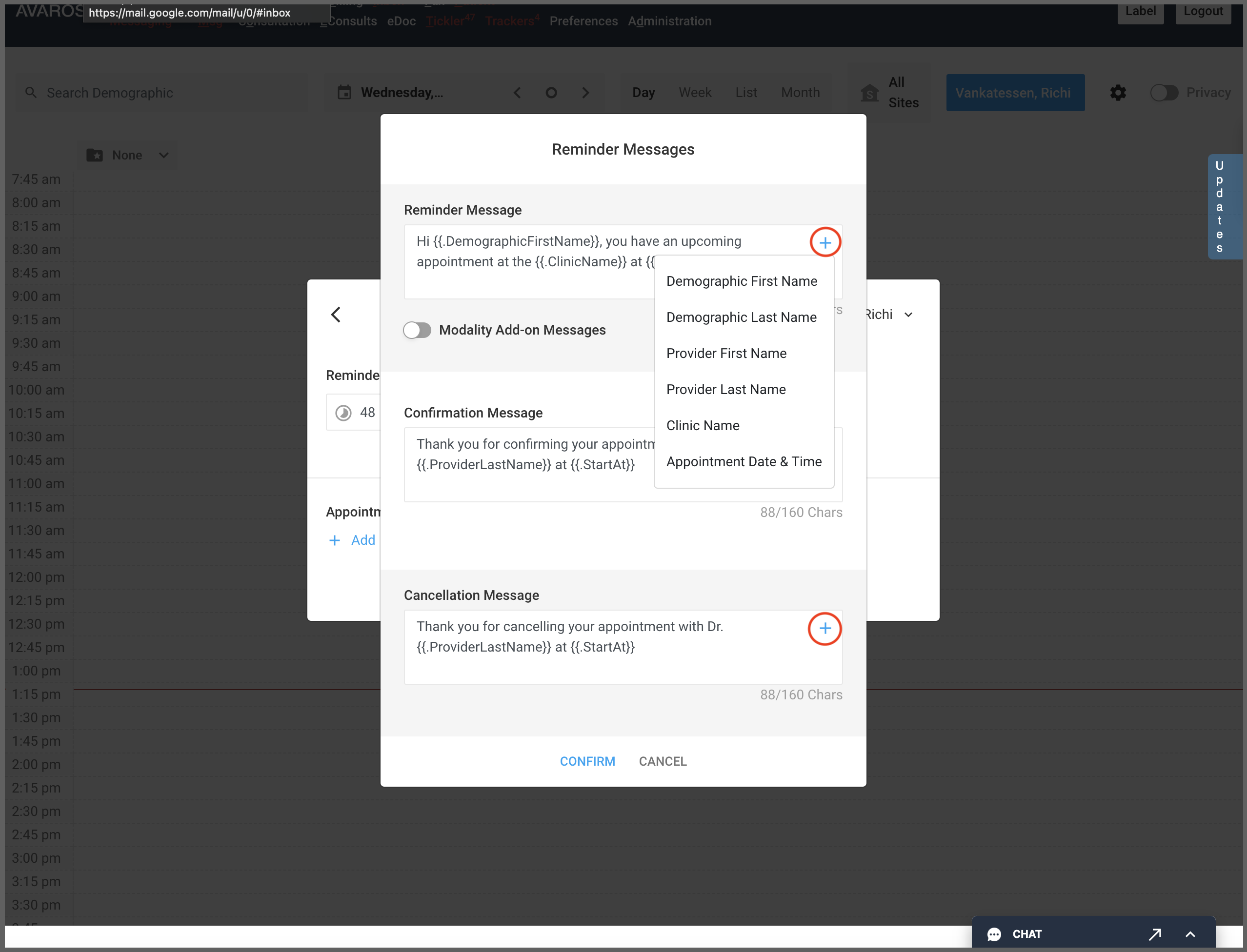Click the Cancellation Message text area
The width and height of the screenshot is (1247, 952).
(623, 647)
